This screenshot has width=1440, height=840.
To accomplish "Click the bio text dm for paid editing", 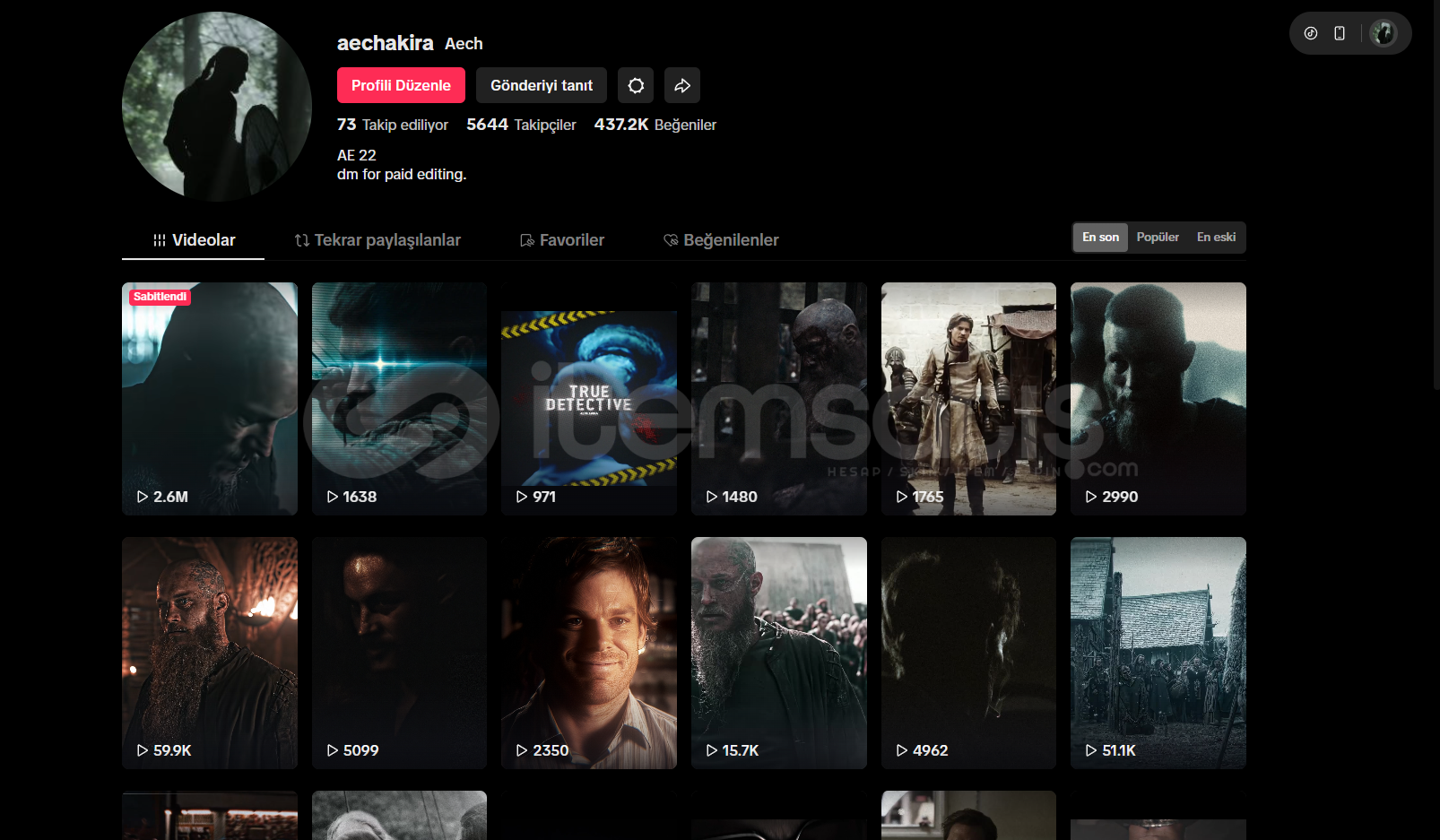I will click(402, 174).
